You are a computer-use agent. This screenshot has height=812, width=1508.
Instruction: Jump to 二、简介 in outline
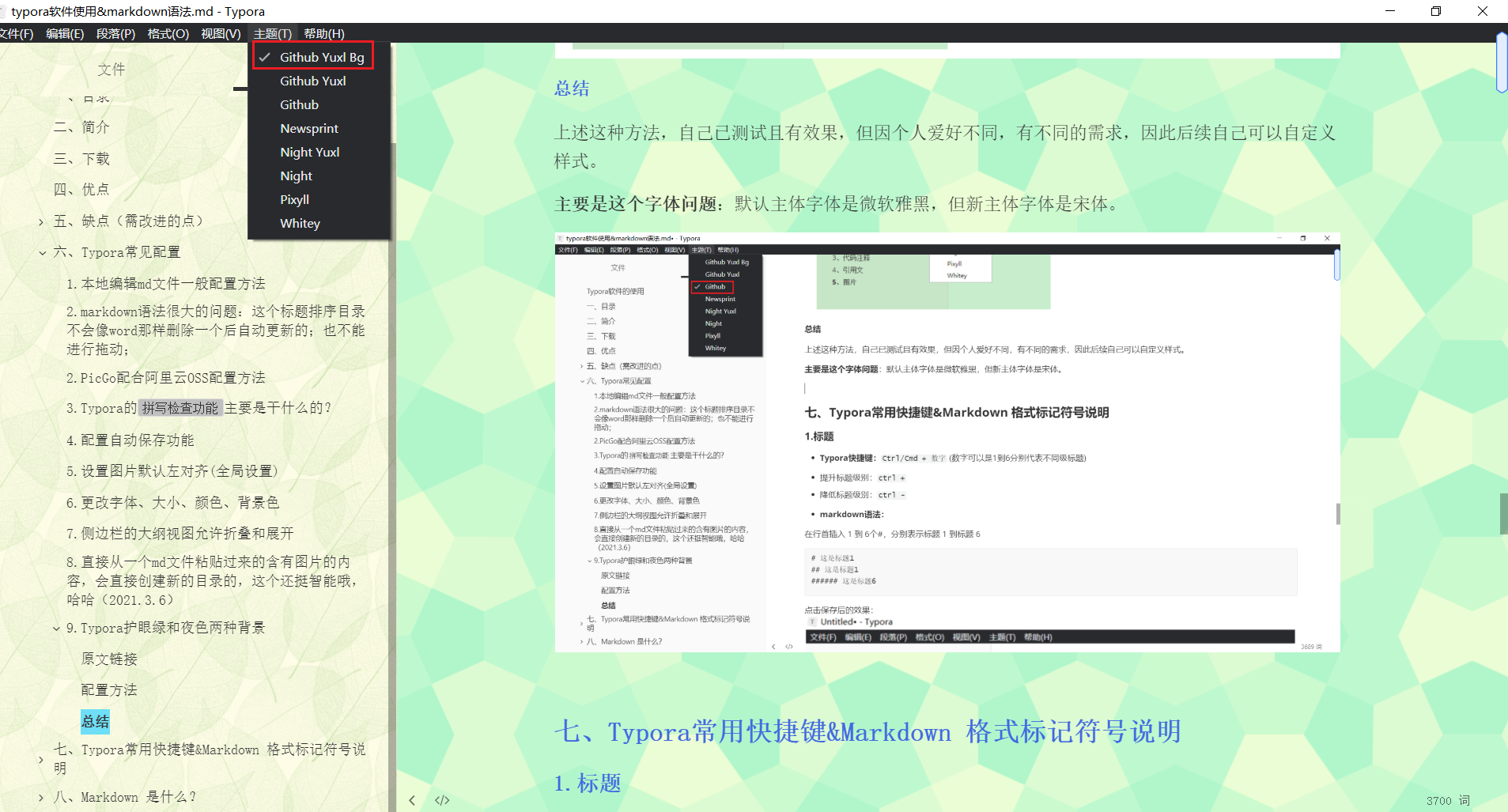click(81, 127)
